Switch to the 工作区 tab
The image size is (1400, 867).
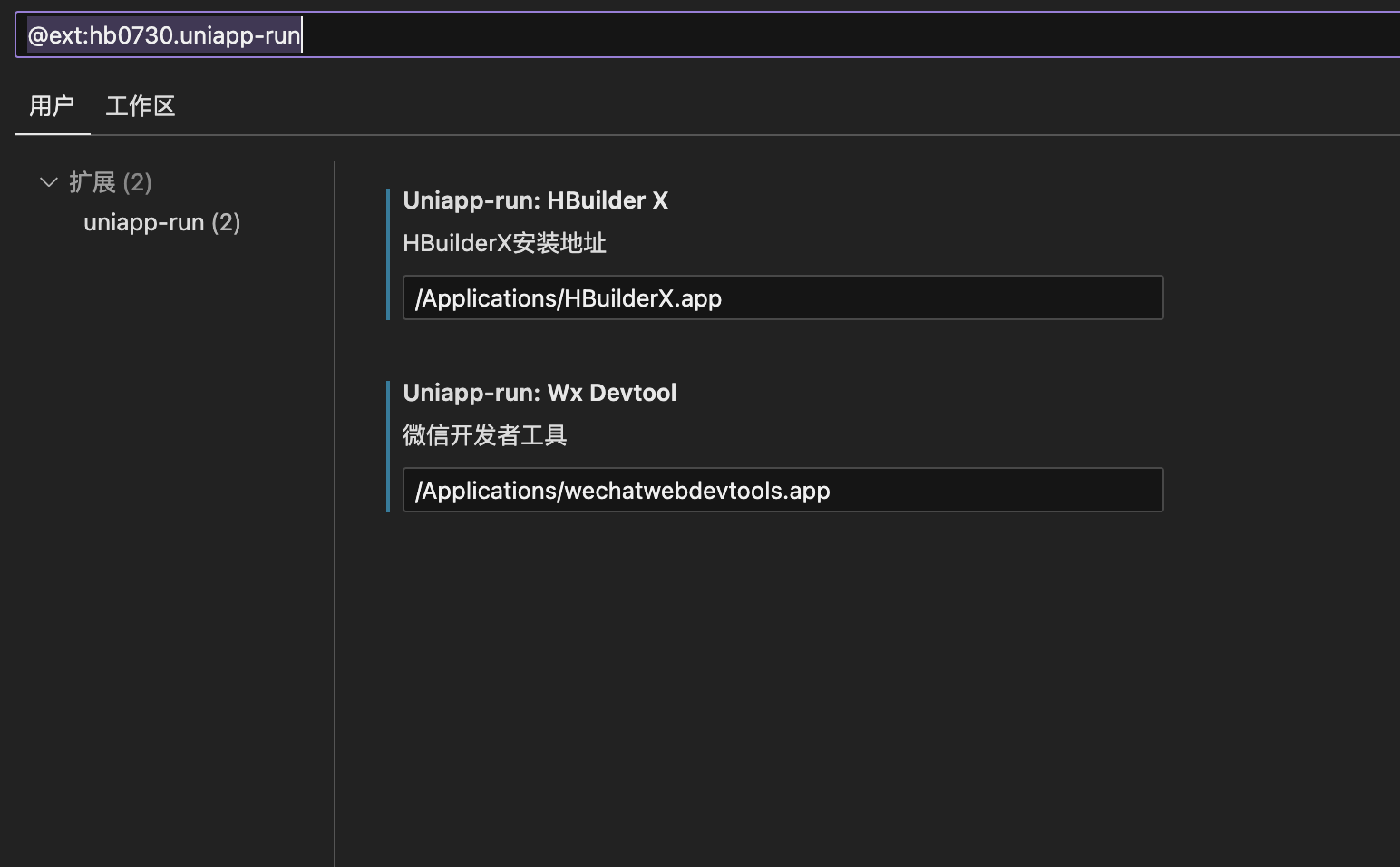point(141,106)
